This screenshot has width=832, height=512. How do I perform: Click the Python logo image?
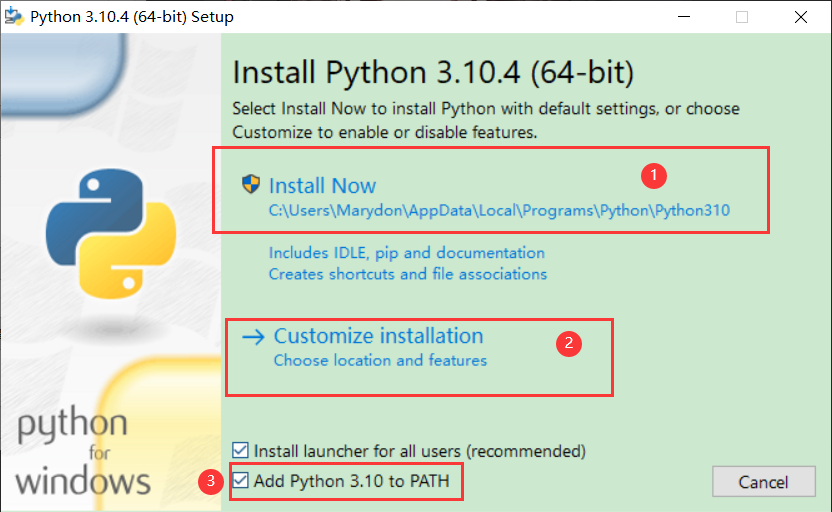pos(111,233)
